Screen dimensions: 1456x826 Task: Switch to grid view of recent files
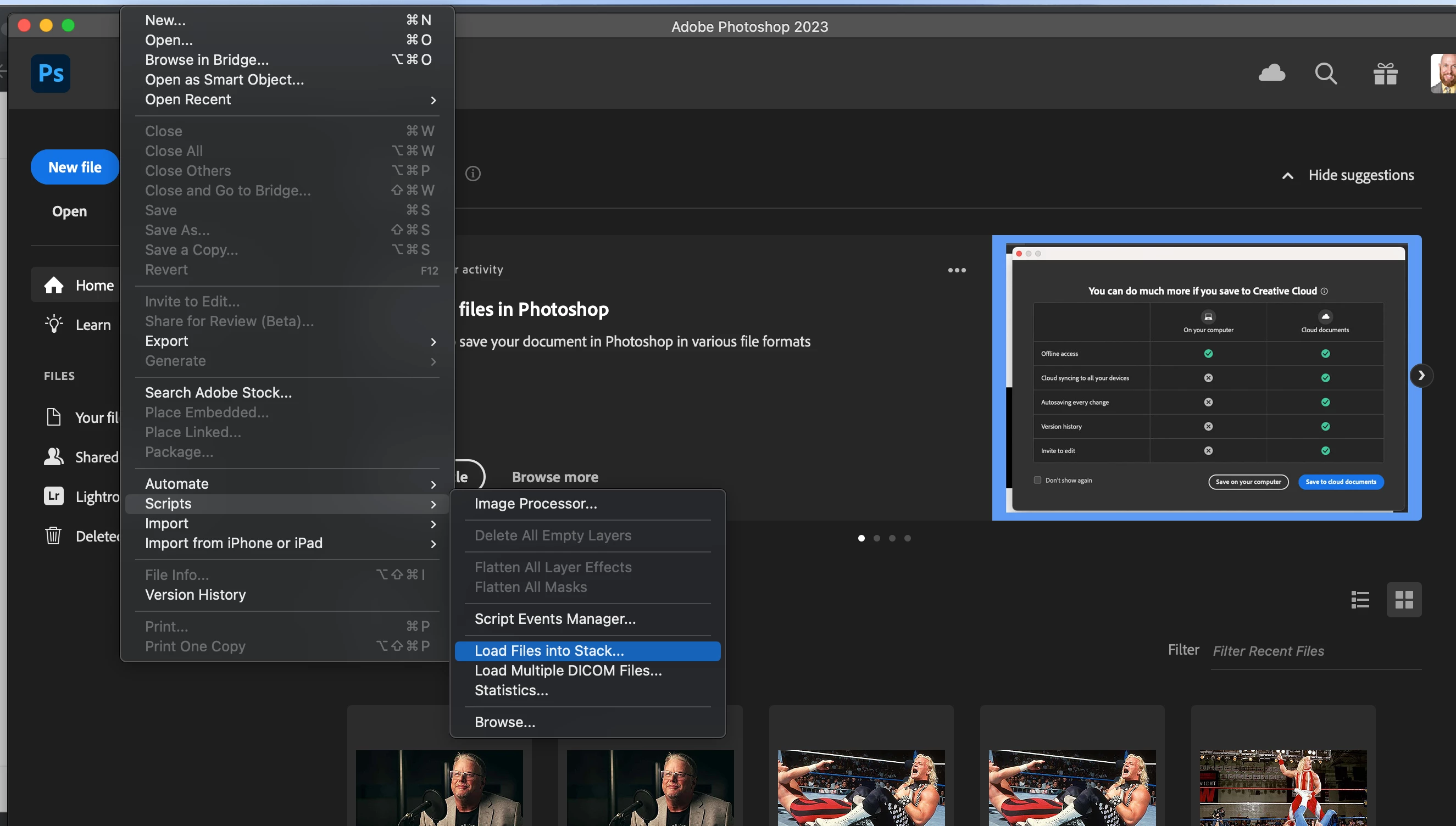(x=1404, y=600)
